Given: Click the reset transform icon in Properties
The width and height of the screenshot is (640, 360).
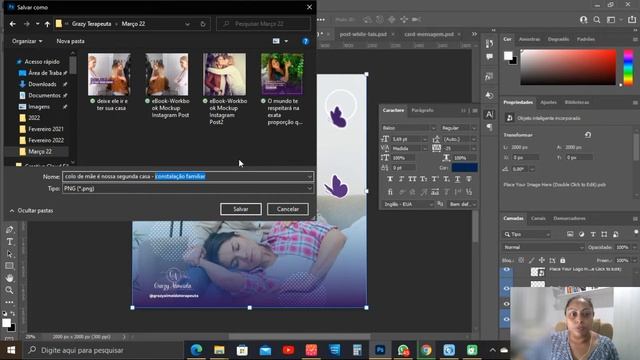Looking at the screenshot, I should (x=588, y=135).
